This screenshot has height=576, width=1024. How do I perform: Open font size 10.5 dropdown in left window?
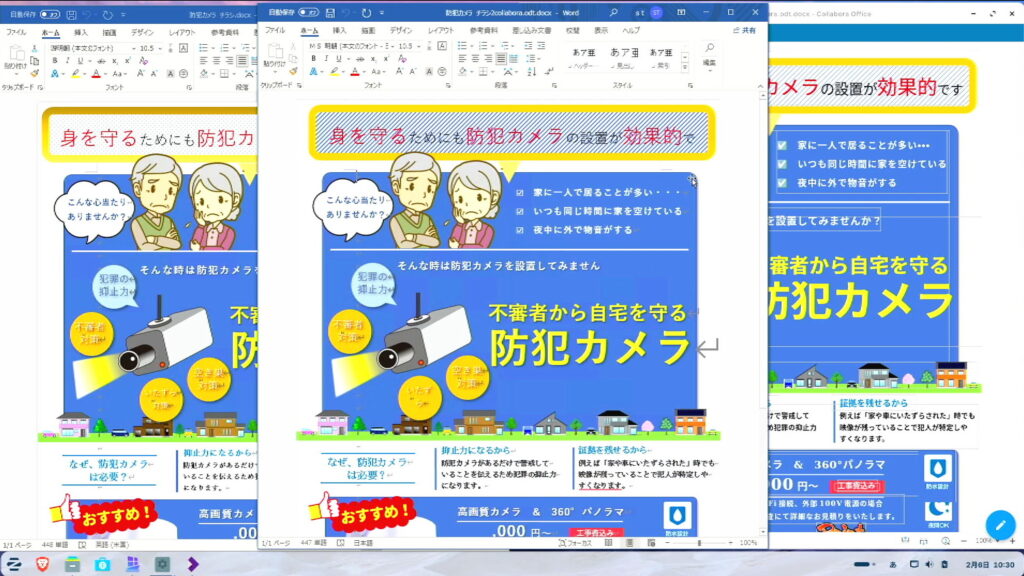(x=161, y=48)
